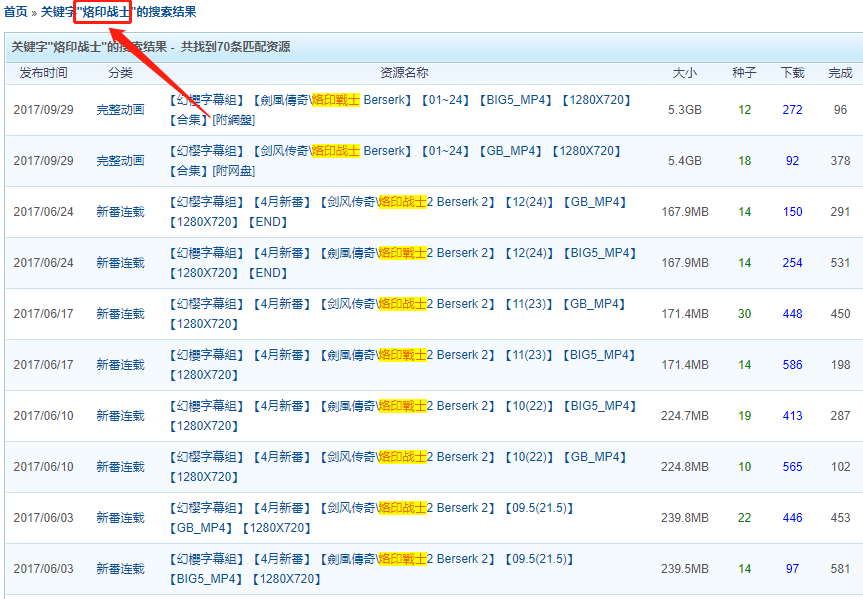Screen dimensions: 863x599
Task: Click the seed count 12
Action: [745, 110]
